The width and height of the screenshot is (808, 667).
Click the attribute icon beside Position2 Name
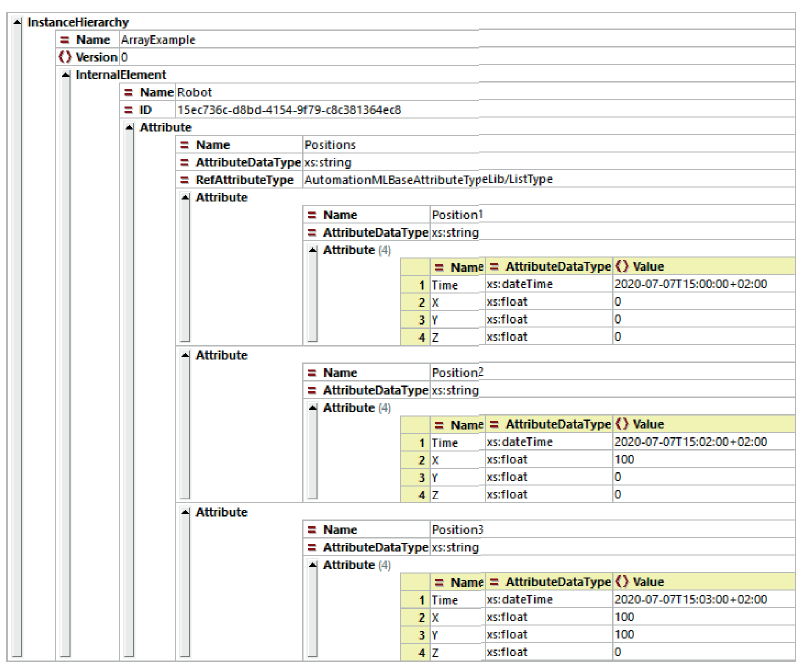click(311, 373)
